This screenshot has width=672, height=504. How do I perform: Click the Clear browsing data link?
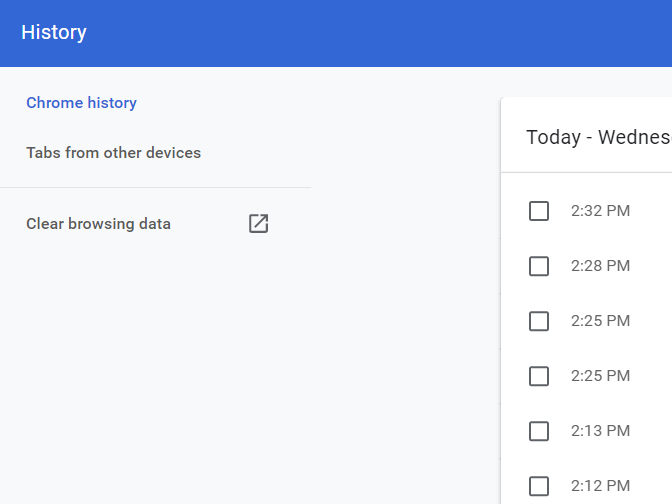[99, 224]
